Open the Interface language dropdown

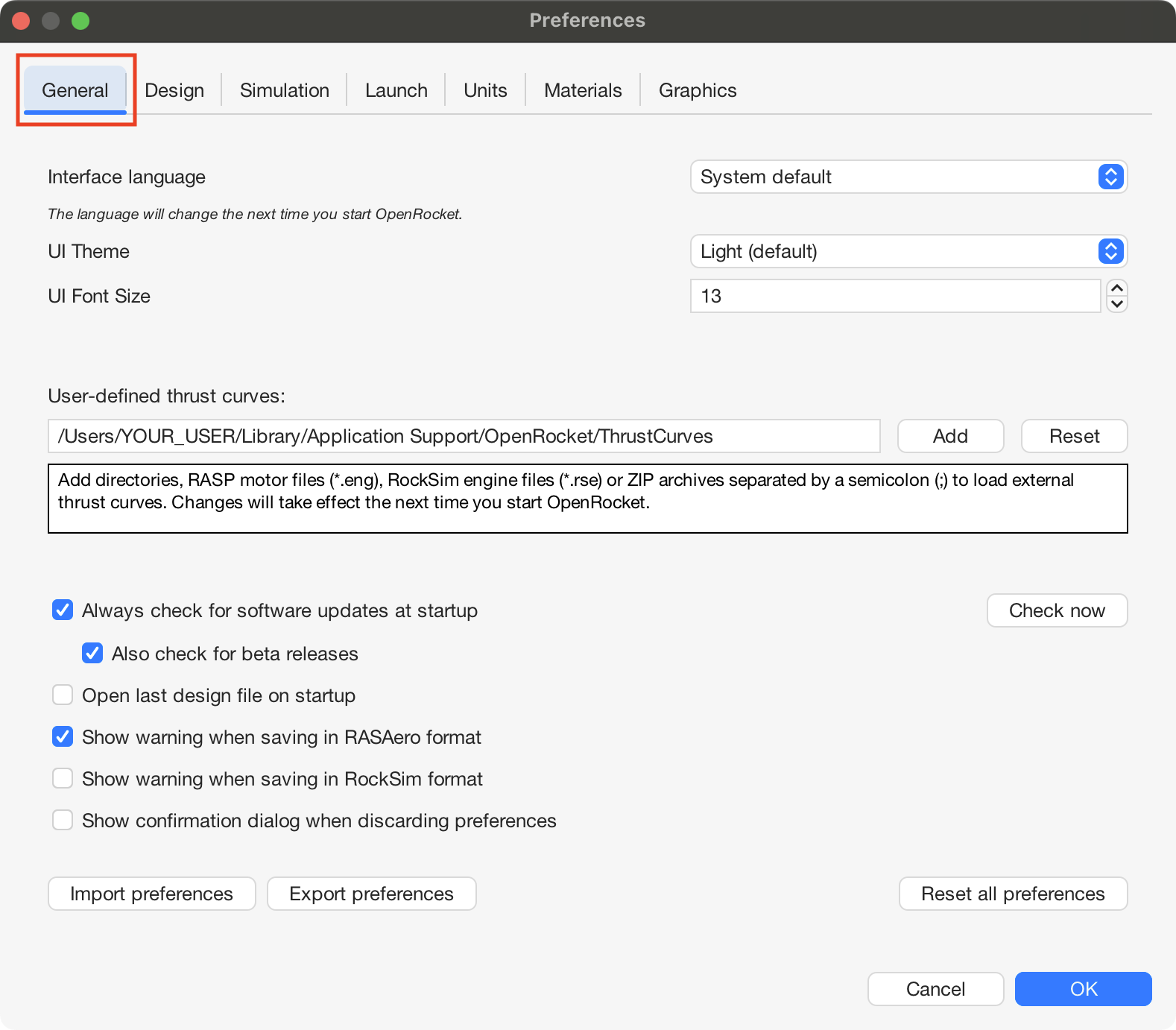tap(908, 177)
